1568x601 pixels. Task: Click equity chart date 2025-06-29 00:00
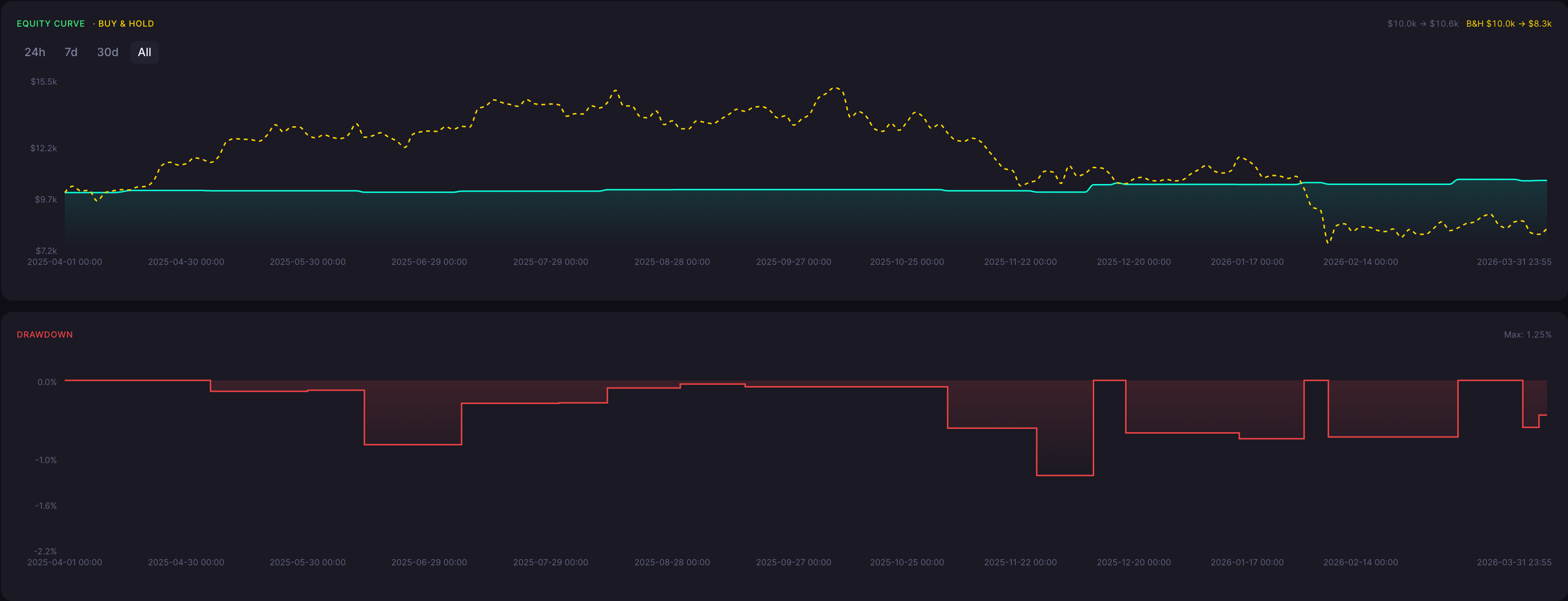tap(429, 262)
